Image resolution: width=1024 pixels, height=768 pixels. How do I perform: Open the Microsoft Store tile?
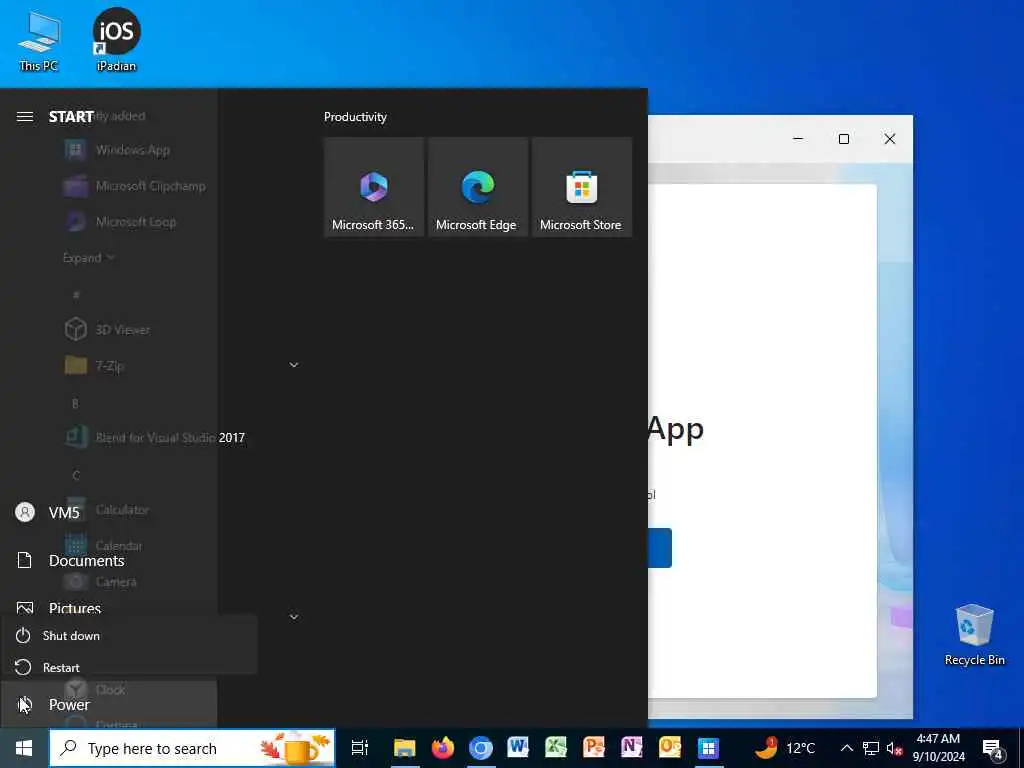pyautogui.click(x=581, y=187)
